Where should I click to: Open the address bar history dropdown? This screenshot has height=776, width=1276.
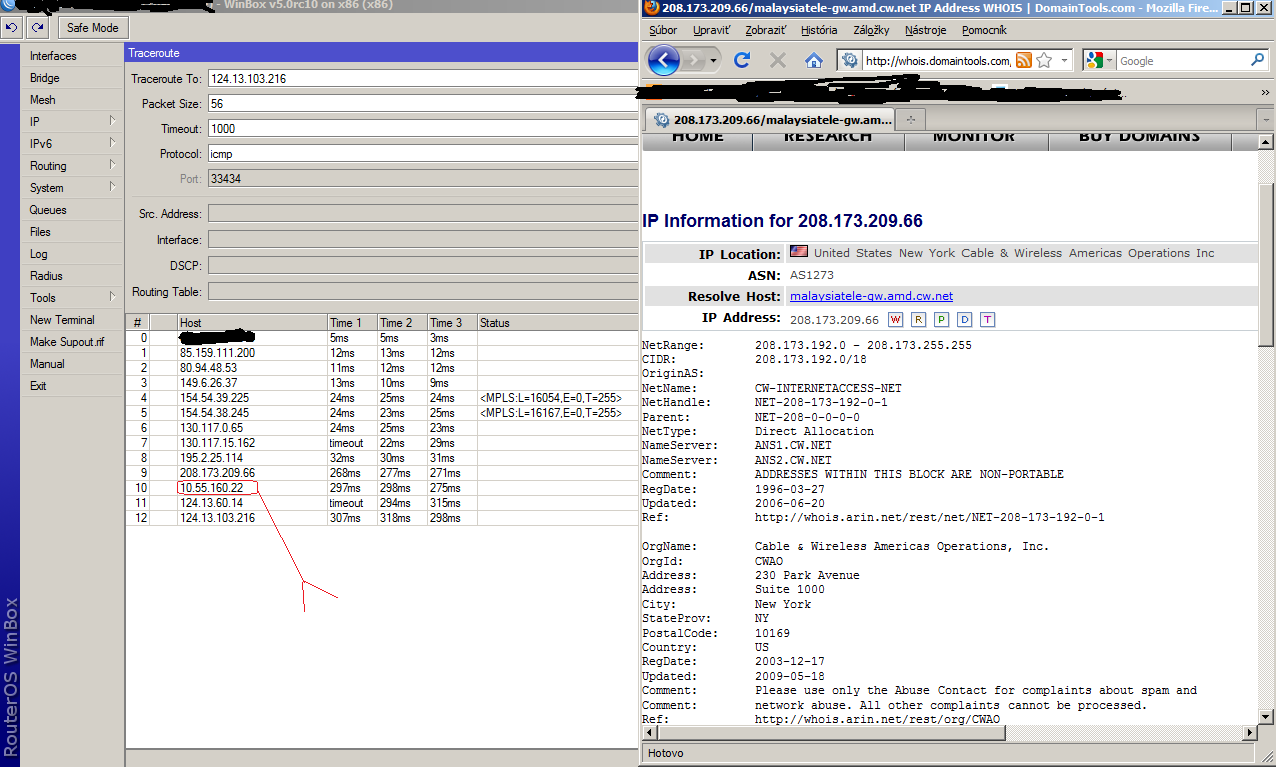click(1064, 61)
